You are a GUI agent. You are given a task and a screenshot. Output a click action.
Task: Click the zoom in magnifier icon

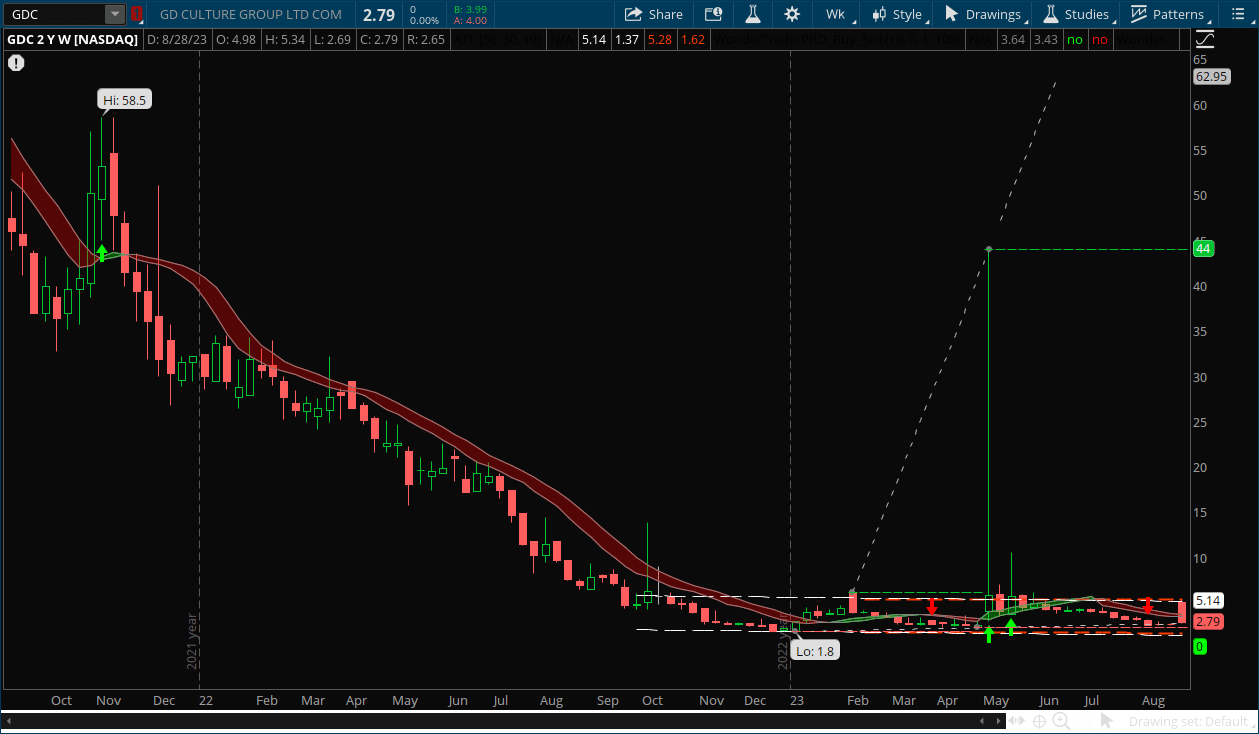point(1061,721)
